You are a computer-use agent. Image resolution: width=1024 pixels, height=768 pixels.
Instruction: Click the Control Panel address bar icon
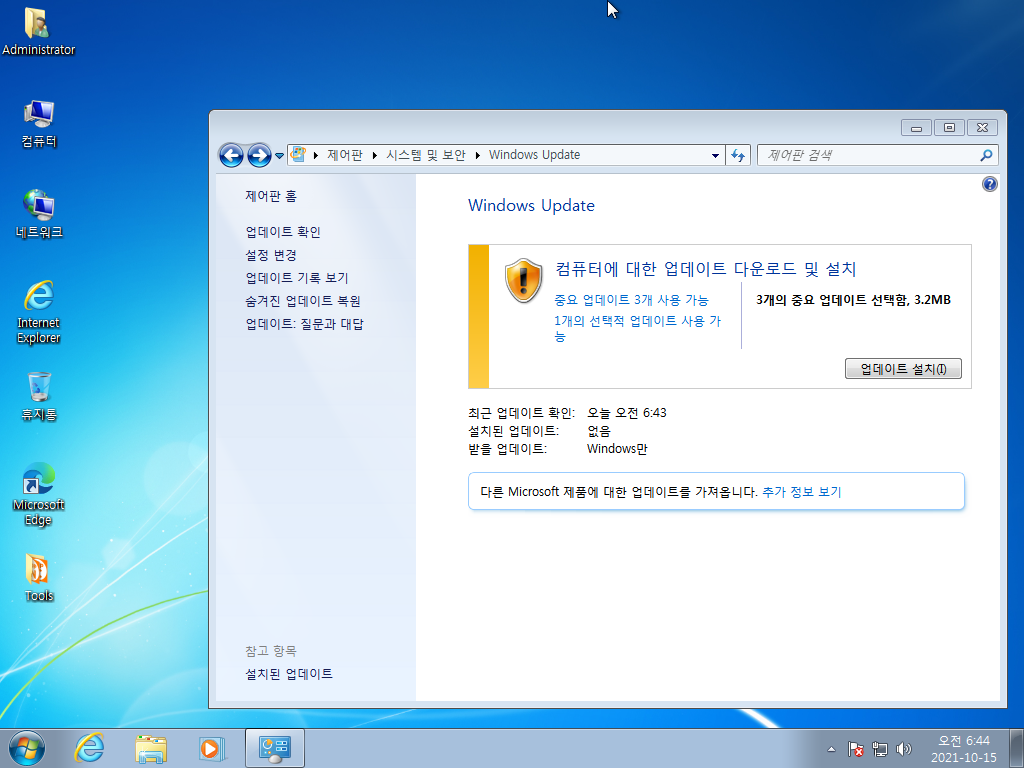[298, 155]
